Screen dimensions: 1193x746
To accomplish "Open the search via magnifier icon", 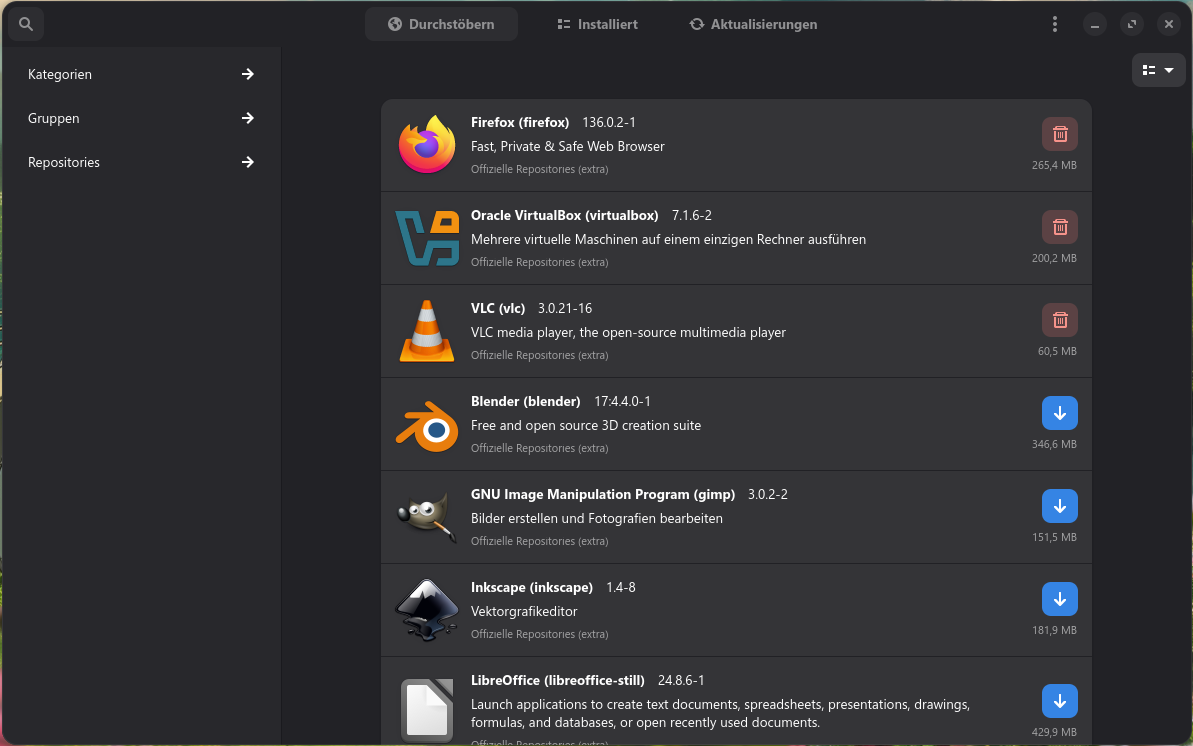I will (x=26, y=24).
